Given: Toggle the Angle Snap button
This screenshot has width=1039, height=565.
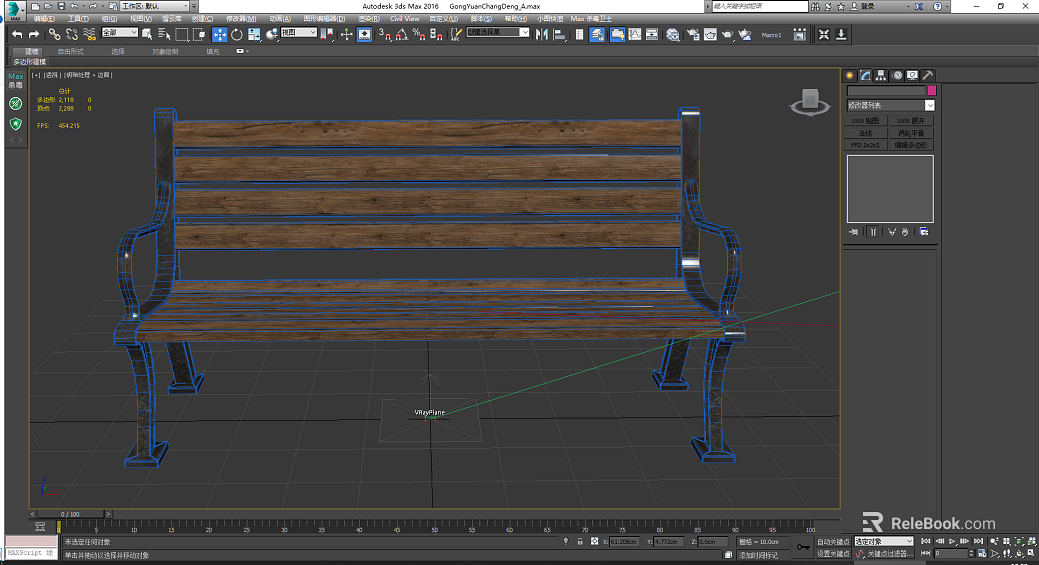Looking at the screenshot, I should pyautogui.click(x=402, y=34).
